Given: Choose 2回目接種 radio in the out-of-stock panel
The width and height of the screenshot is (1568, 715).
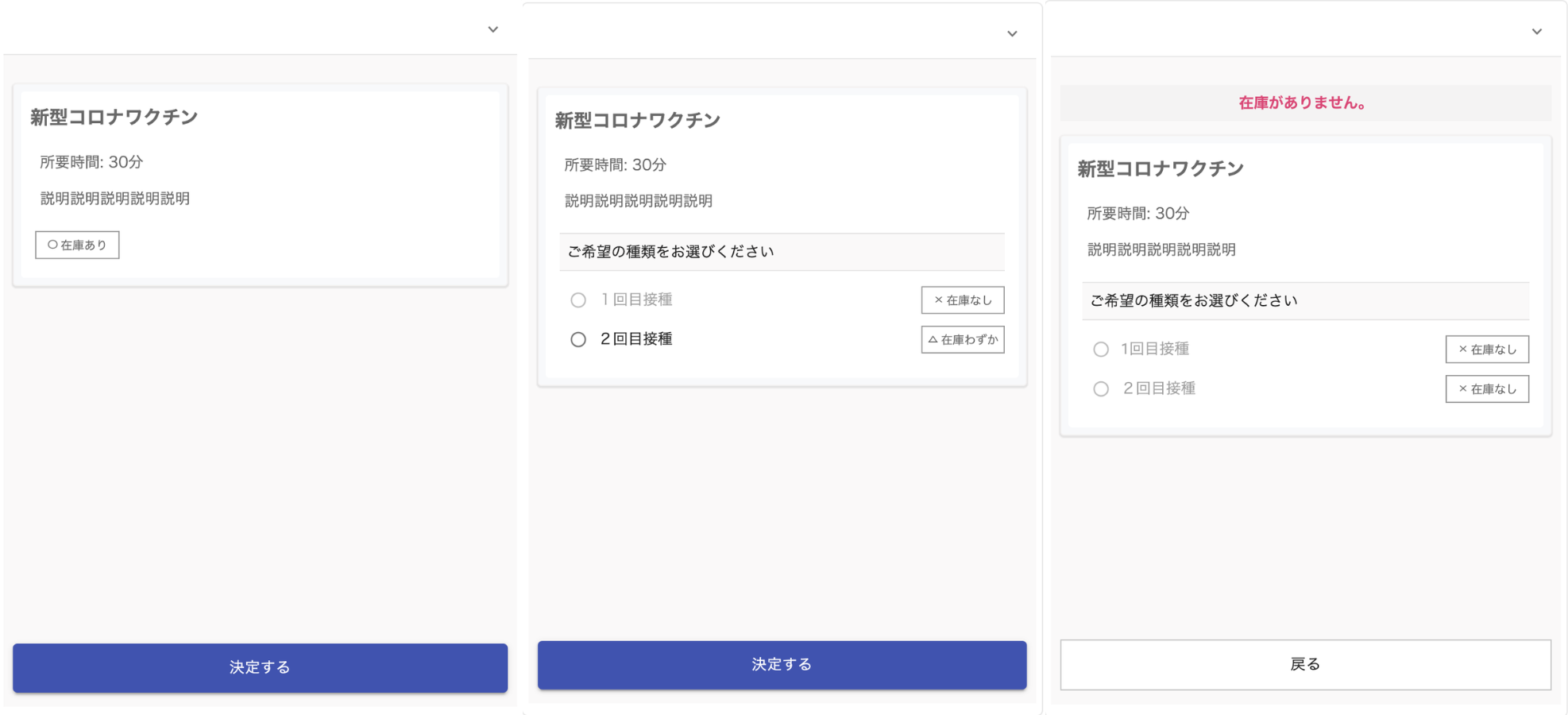Looking at the screenshot, I should pyautogui.click(x=1101, y=389).
